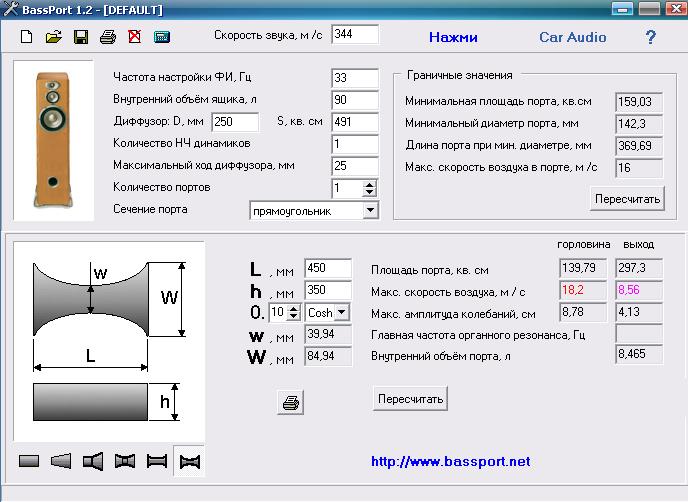Image resolution: width=688 pixels, height=502 pixels.
Task: Click the New file icon in toolbar
Action: click(x=27, y=38)
